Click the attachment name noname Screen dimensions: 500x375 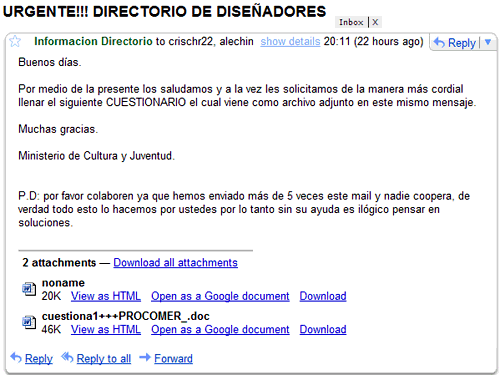tap(63, 283)
